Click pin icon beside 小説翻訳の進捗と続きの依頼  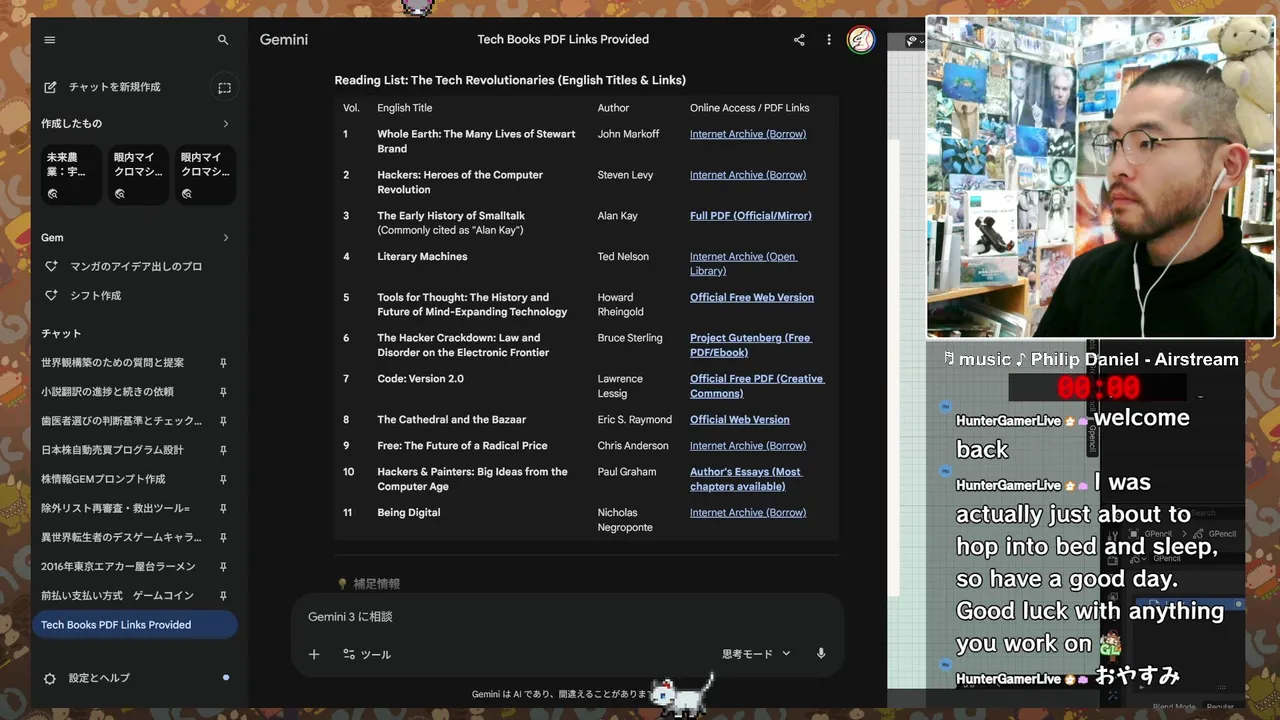(223, 392)
